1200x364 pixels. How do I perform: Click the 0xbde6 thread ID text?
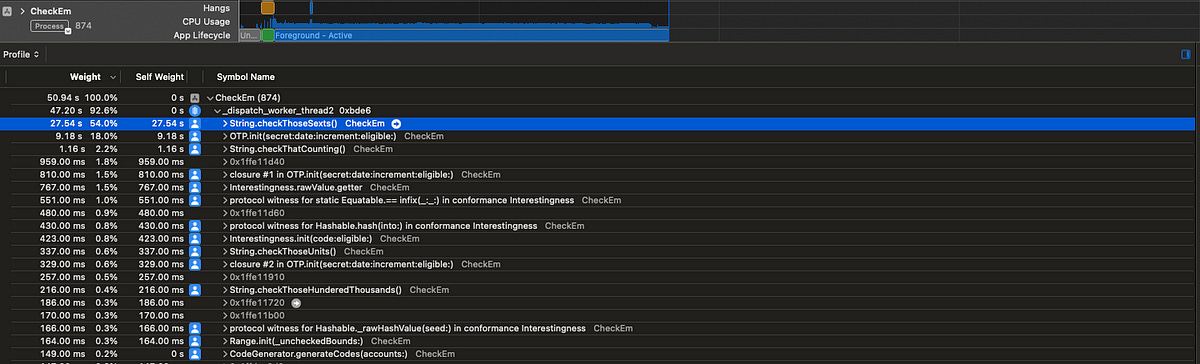[x=355, y=110]
